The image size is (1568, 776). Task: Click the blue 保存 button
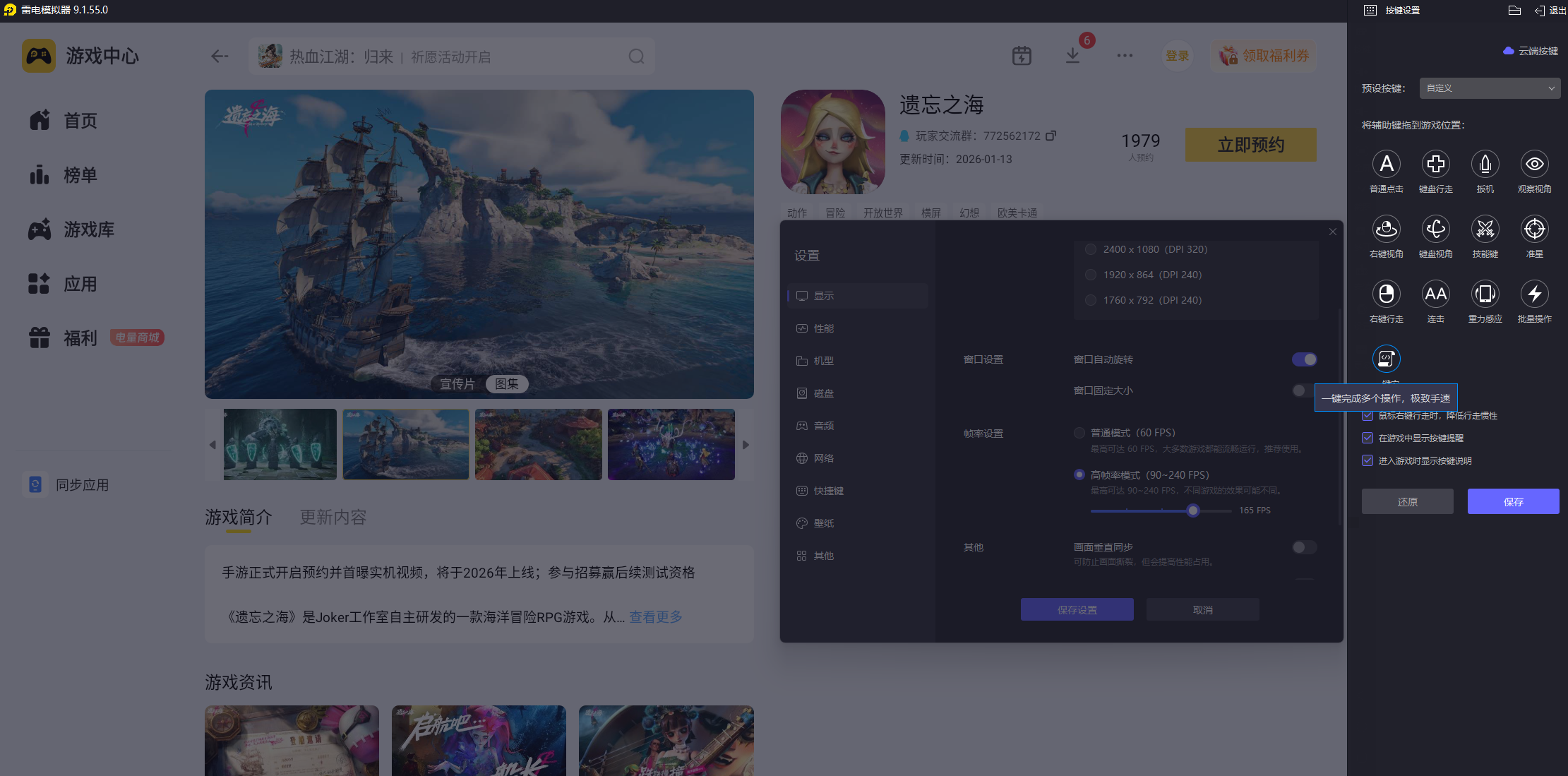click(x=1513, y=501)
